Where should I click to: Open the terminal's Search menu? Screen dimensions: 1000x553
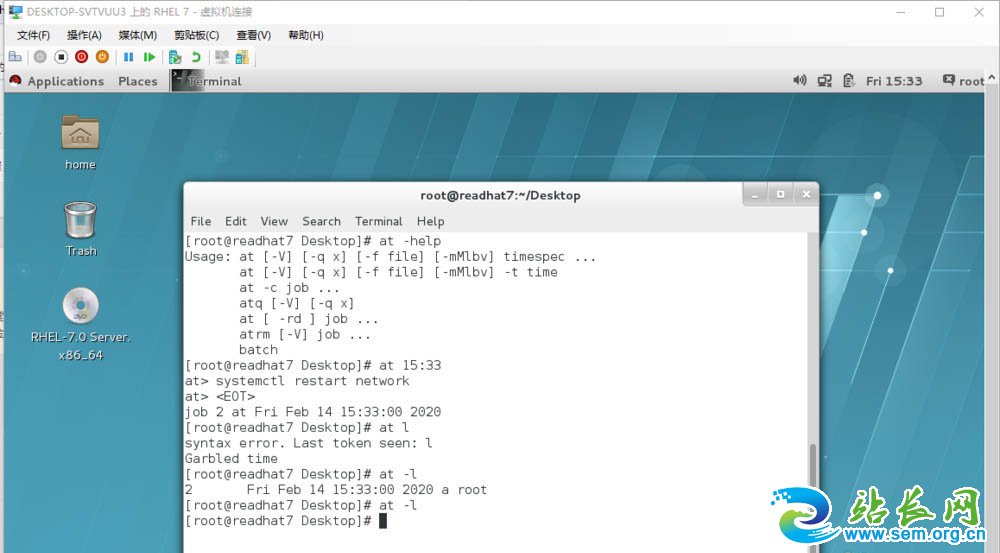point(321,221)
